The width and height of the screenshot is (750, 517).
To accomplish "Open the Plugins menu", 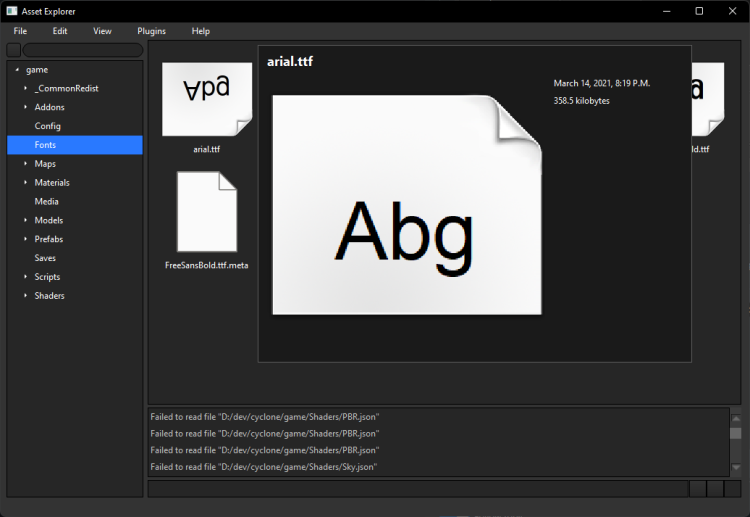I will pos(151,31).
